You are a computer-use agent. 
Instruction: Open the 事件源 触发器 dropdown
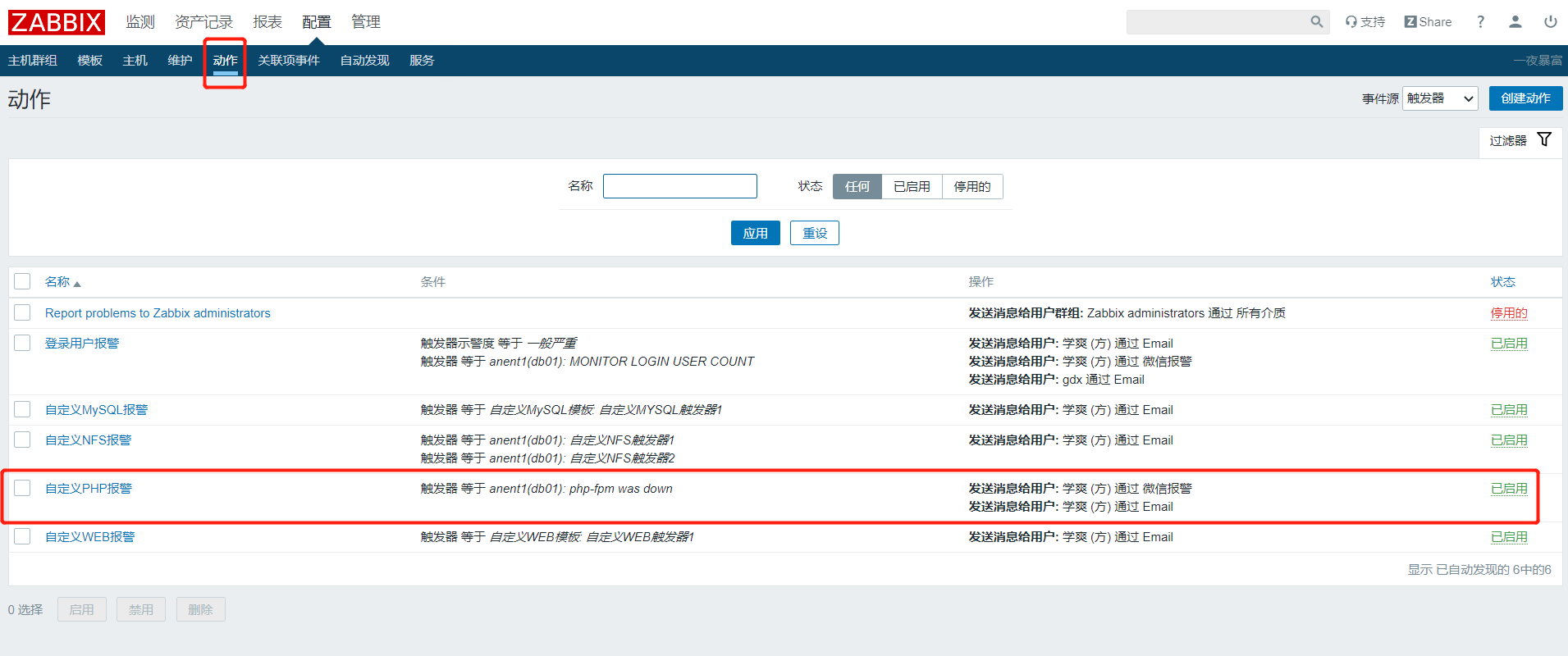[x=1440, y=98]
